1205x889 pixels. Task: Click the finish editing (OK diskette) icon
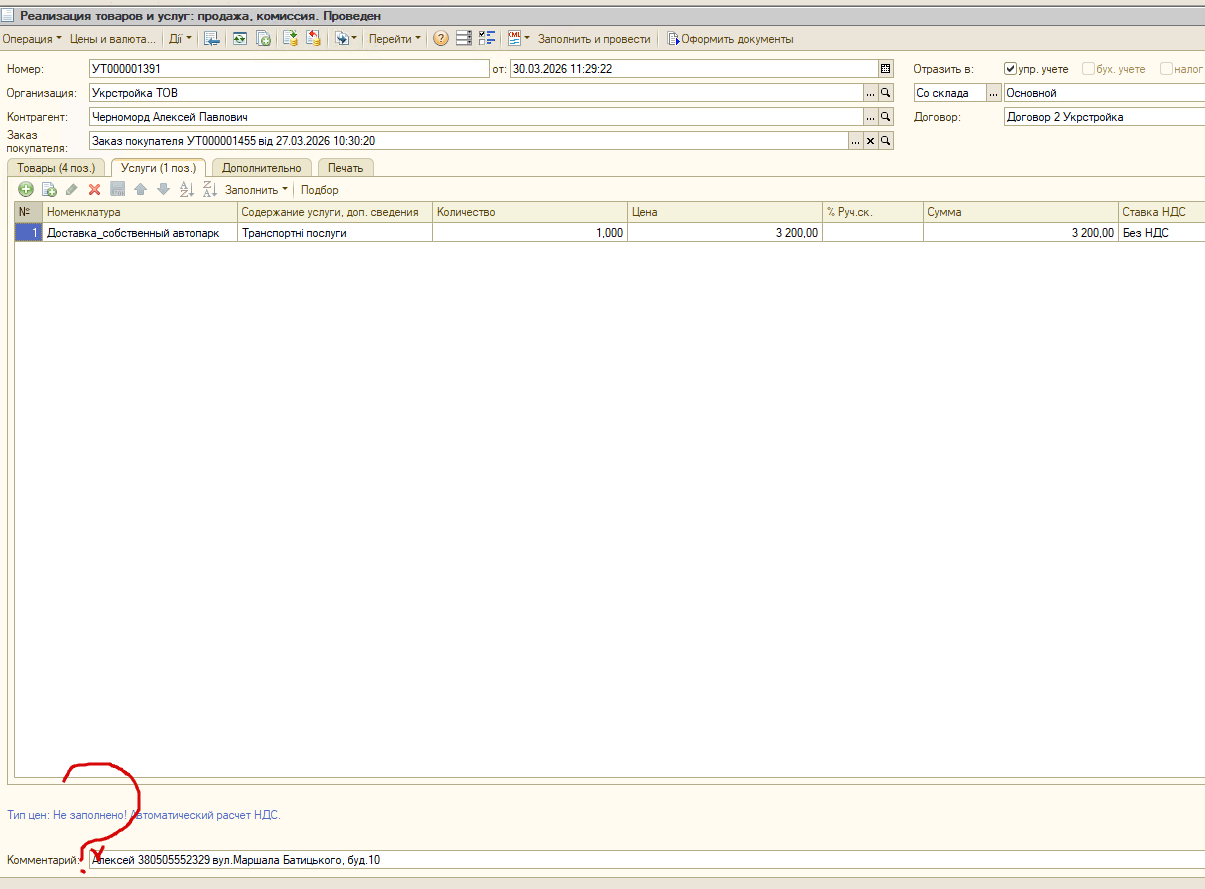click(117, 189)
